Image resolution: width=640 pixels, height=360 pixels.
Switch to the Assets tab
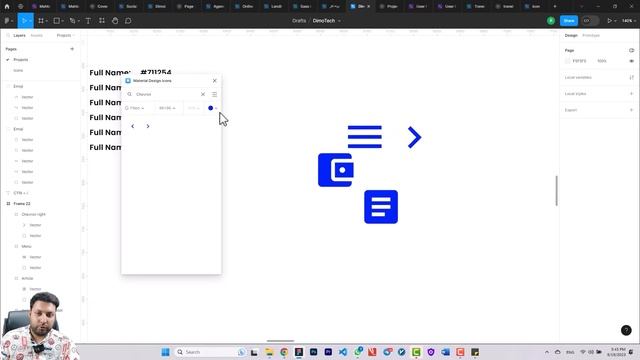[36, 36]
